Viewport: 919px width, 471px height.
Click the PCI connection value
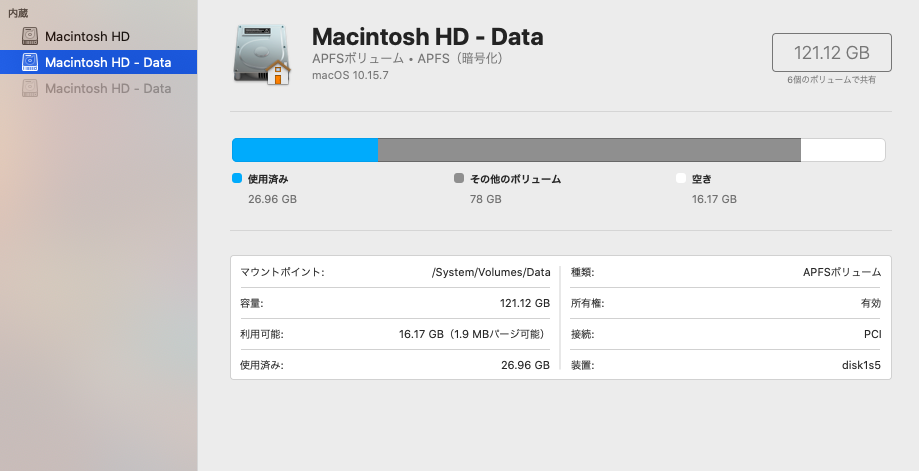coord(872,334)
